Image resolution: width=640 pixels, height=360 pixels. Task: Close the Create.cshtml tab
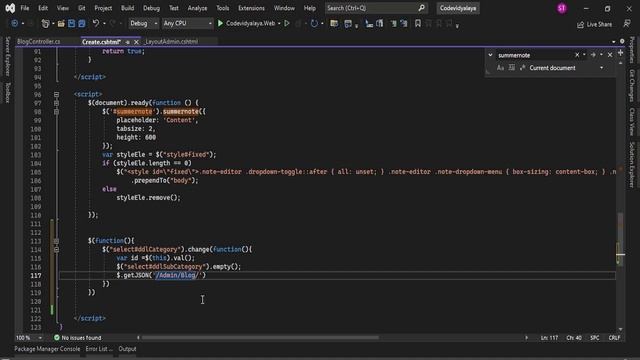coord(136,42)
